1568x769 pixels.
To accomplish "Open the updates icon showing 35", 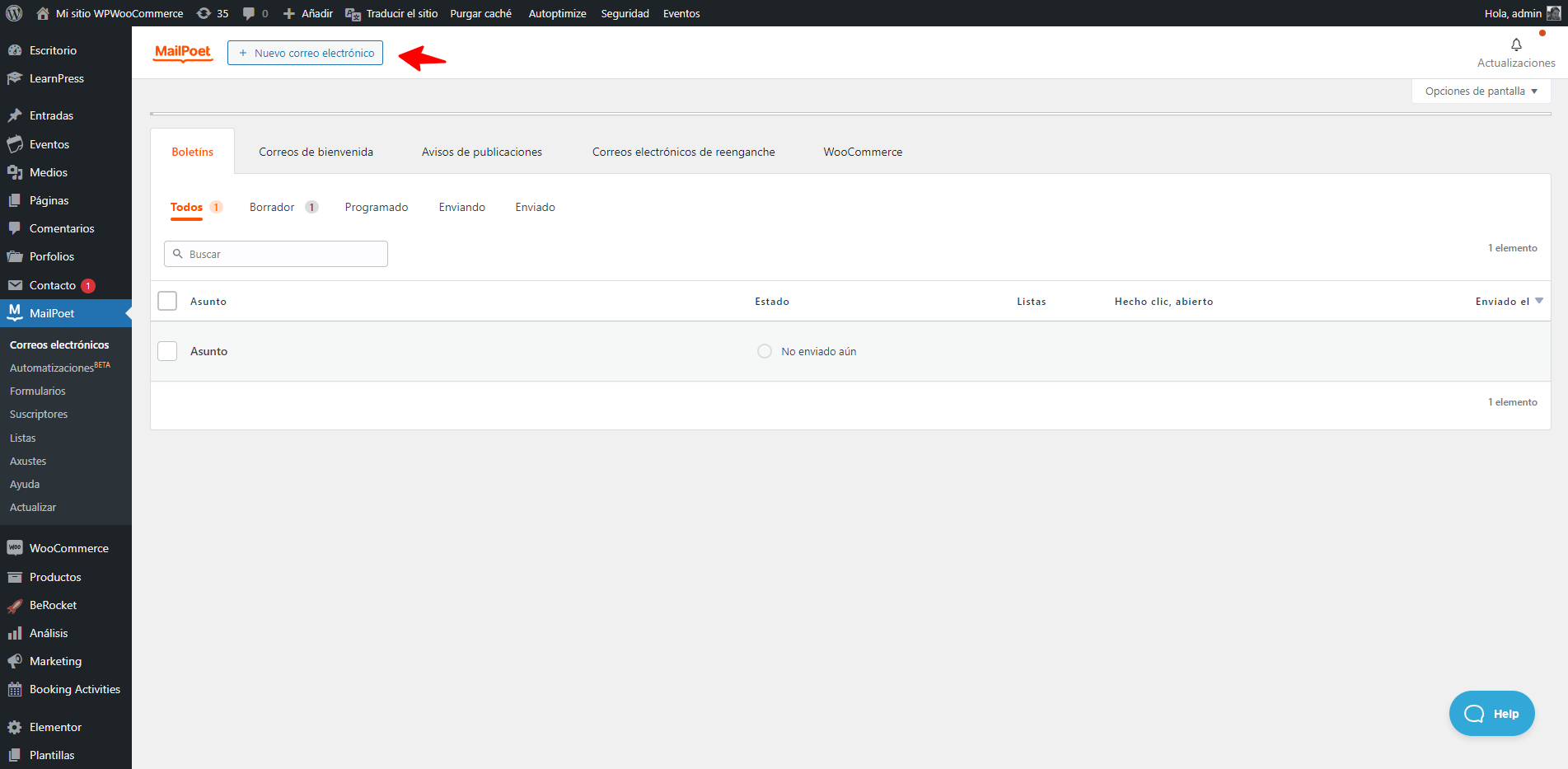I will point(204,13).
